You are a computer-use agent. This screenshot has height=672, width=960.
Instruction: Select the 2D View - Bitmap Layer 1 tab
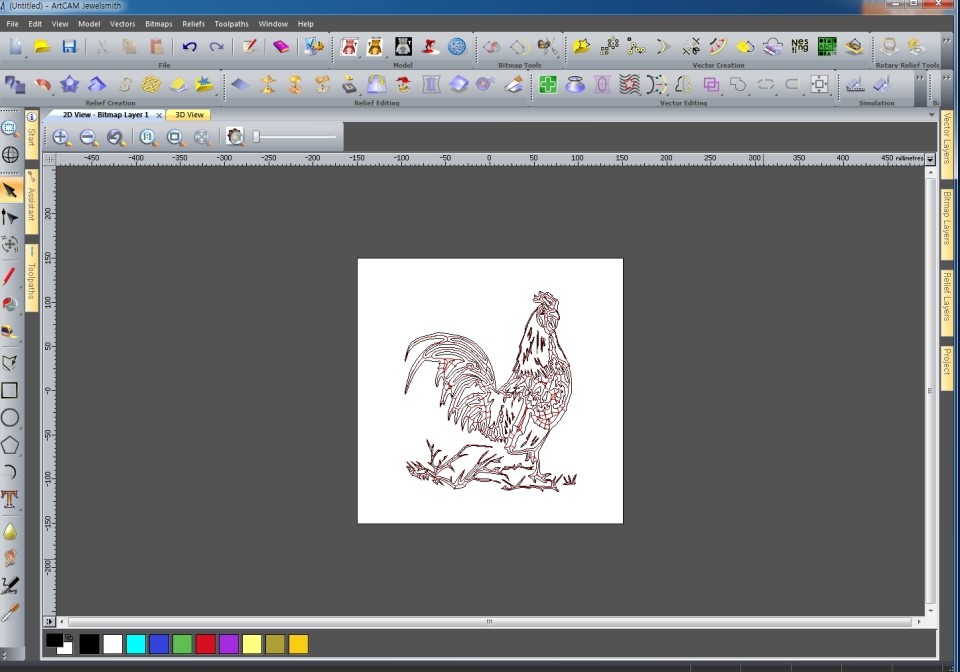(x=105, y=114)
